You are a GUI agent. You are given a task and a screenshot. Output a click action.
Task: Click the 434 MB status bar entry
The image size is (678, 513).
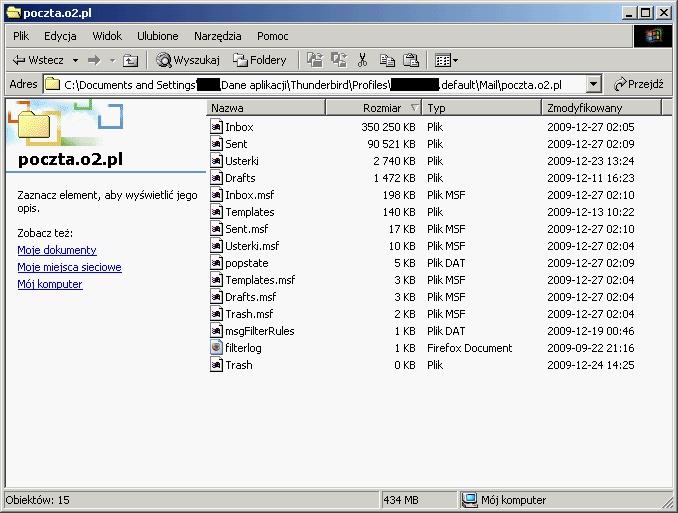click(418, 500)
